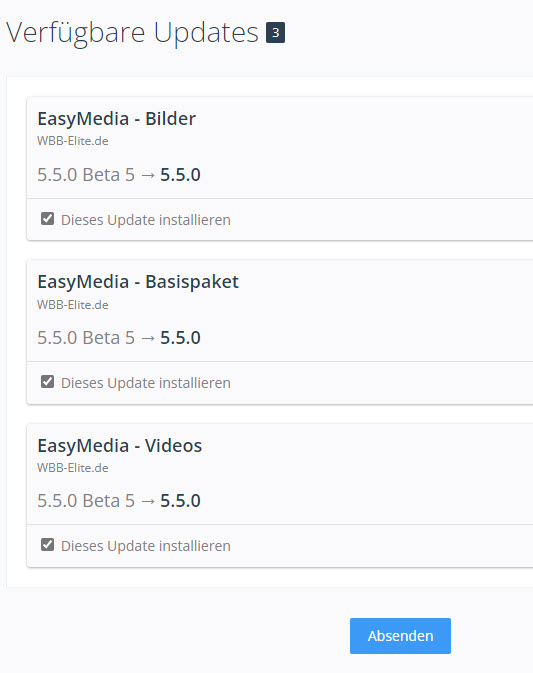Click the Absenden button
This screenshot has width=533, height=673.
(x=400, y=636)
